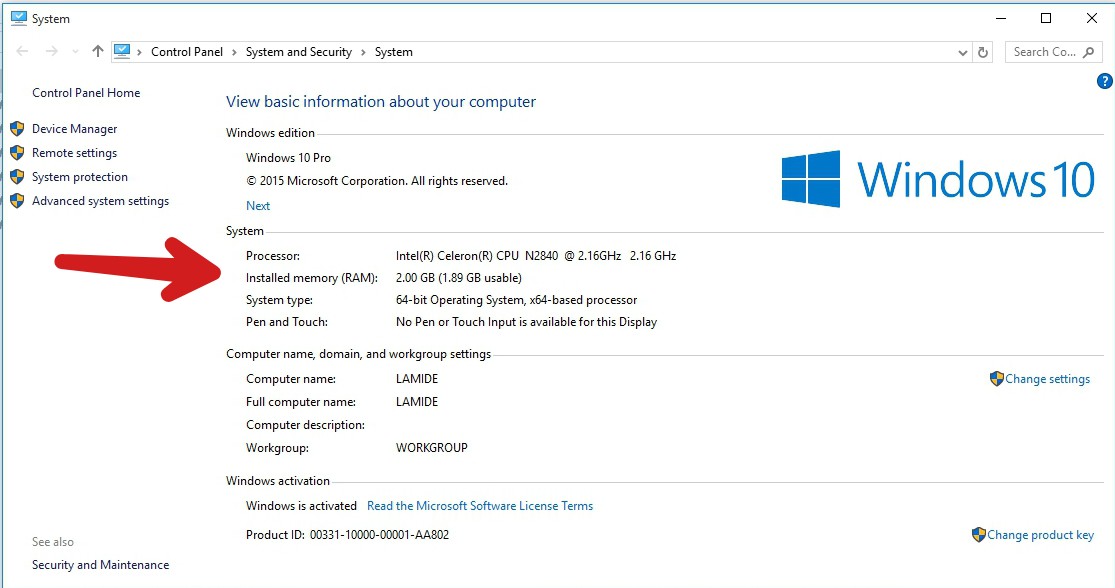
Task: Click the computer icon in the address bar
Action: tap(122, 51)
